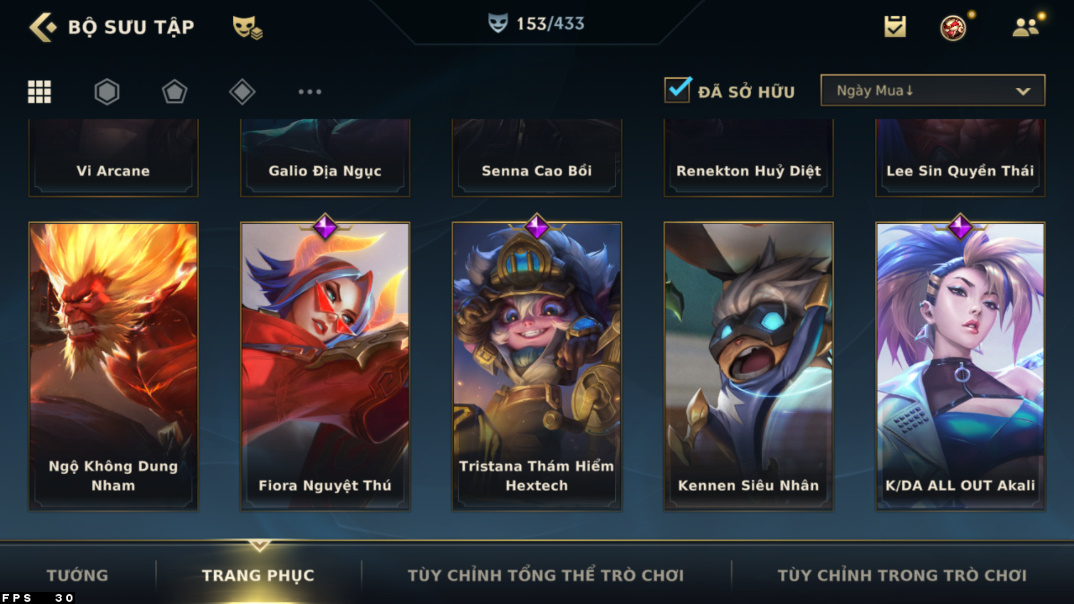Click the dropdown chevron arrow
1074x604 pixels.
tap(1023, 91)
